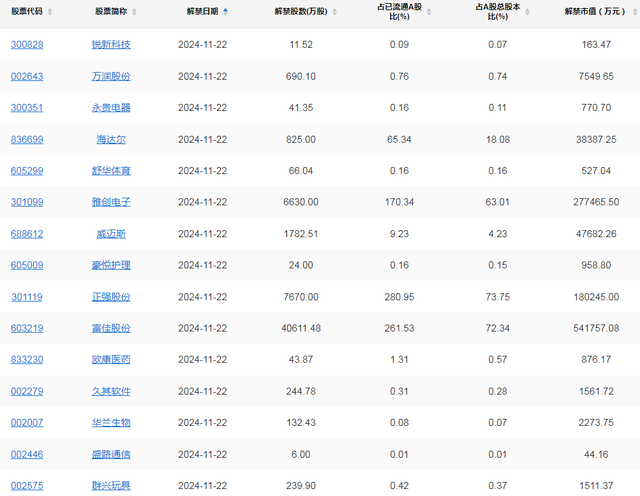Open 万润股份 stock name link
This screenshot has width=640, height=496.
click(111, 76)
